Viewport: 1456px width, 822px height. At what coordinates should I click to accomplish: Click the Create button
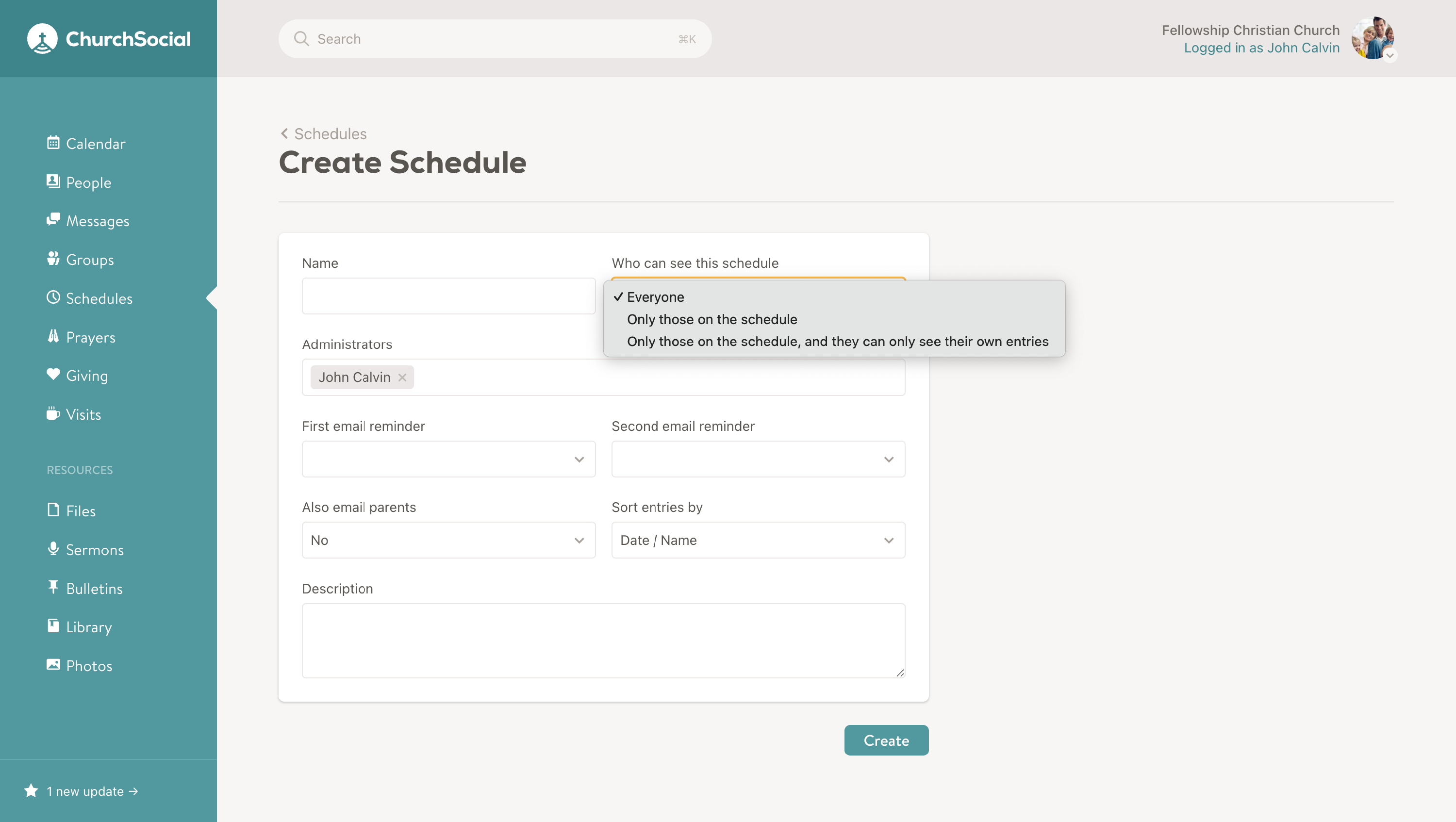(x=886, y=740)
